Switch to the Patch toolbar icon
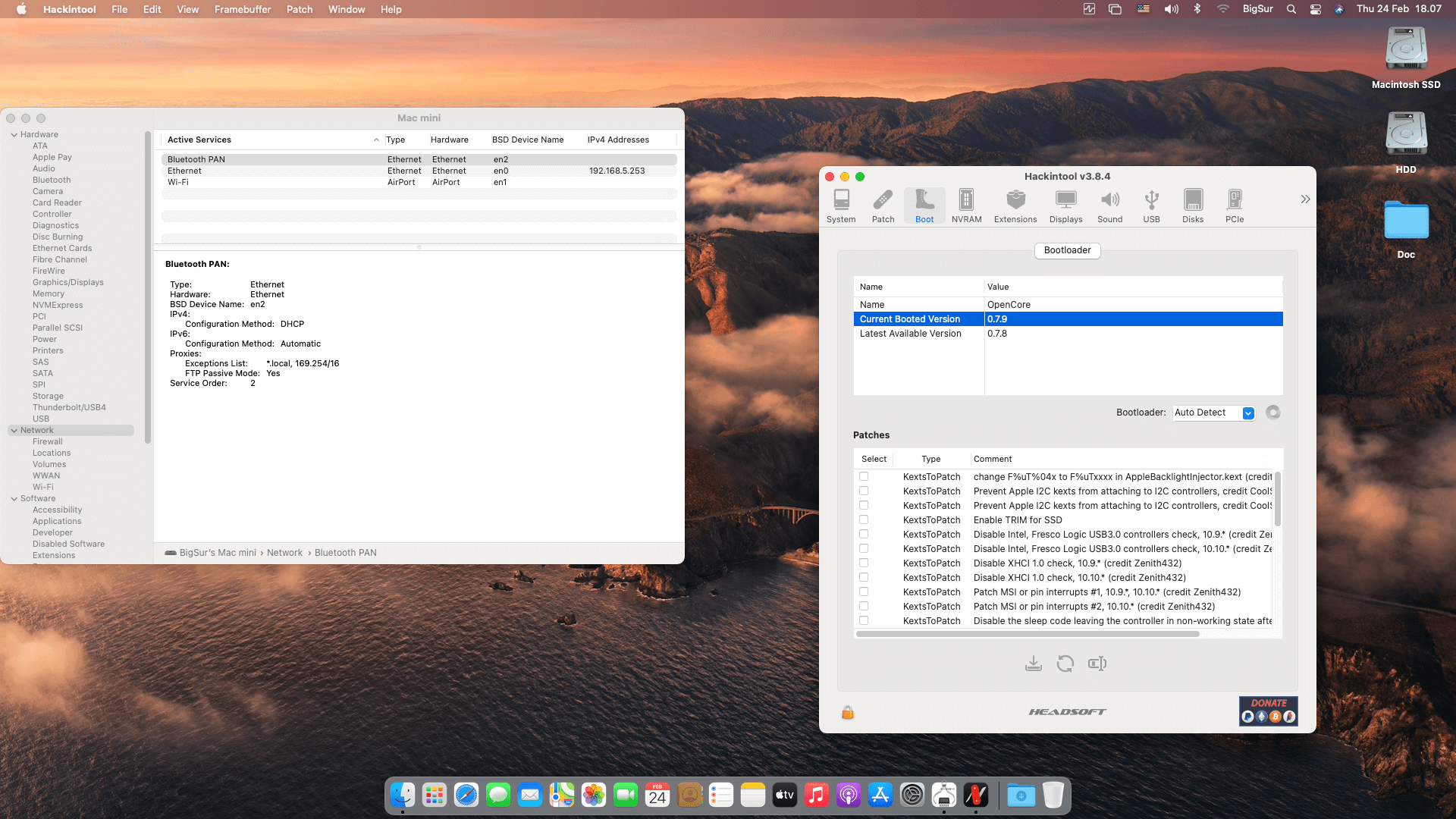1456x819 pixels. pyautogui.click(x=883, y=206)
